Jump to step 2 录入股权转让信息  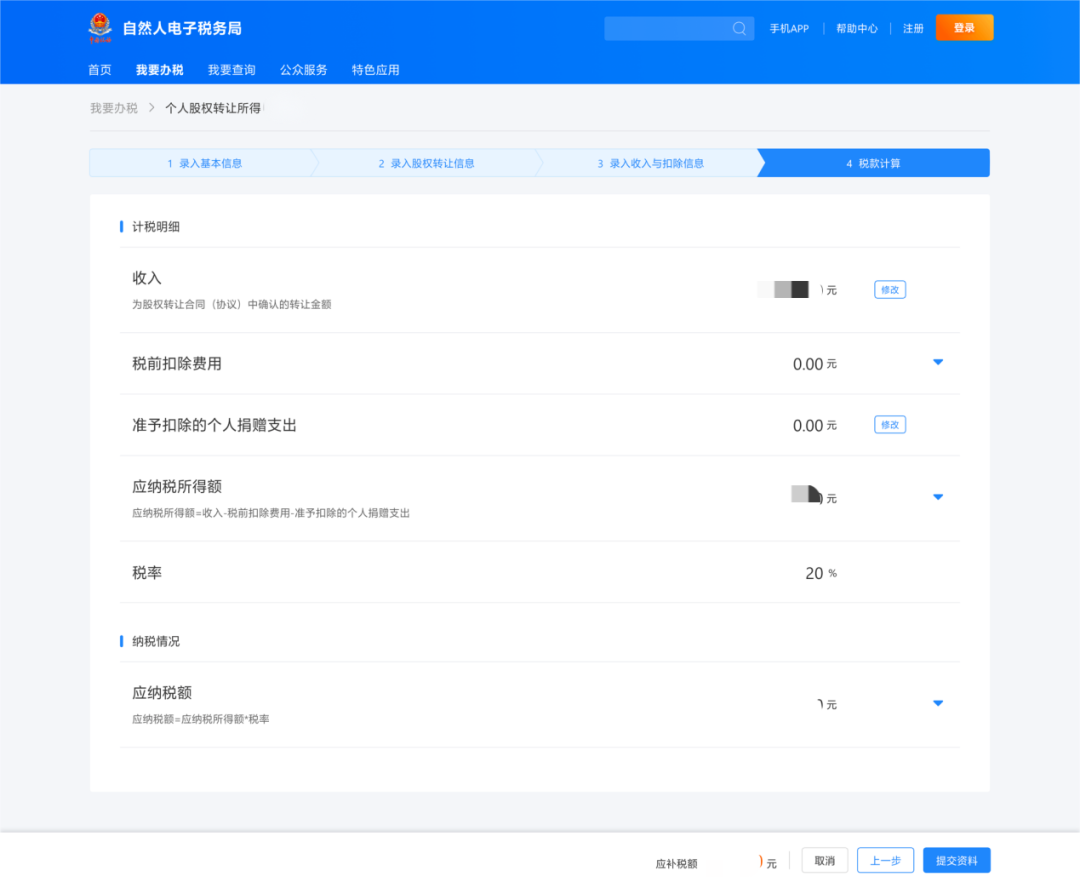[426, 163]
